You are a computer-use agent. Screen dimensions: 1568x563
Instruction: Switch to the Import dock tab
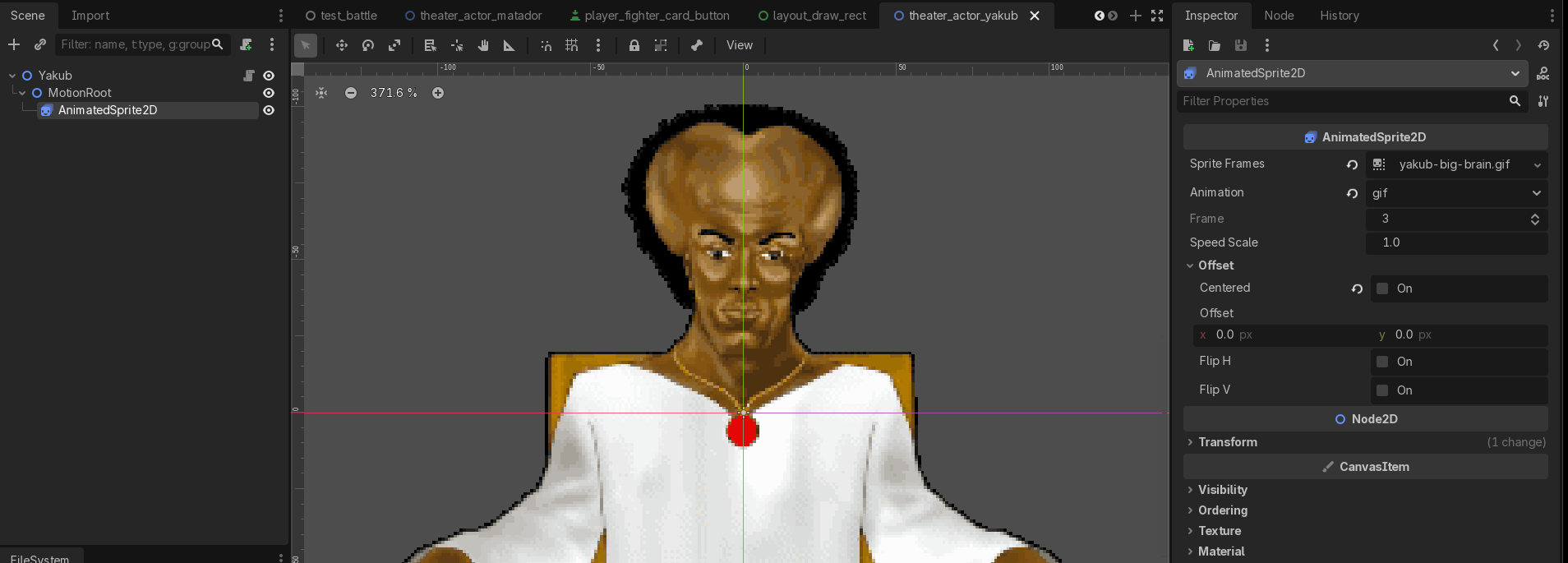(x=90, y=16)
